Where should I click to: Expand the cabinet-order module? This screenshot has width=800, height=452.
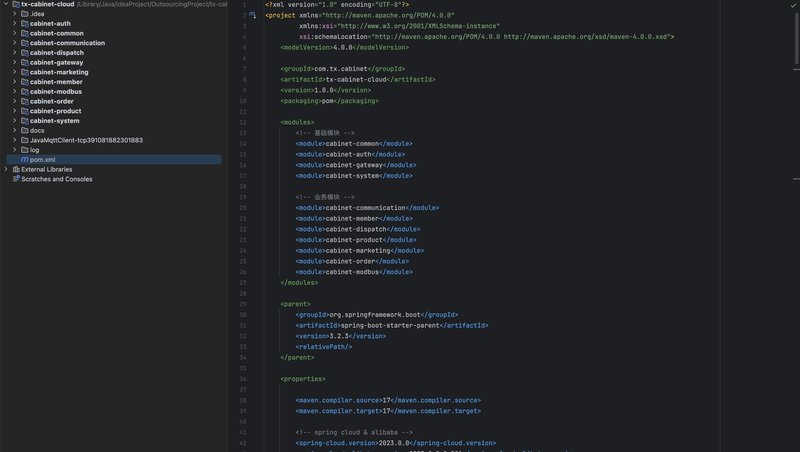pyautogui.click(x=15, y=101)
